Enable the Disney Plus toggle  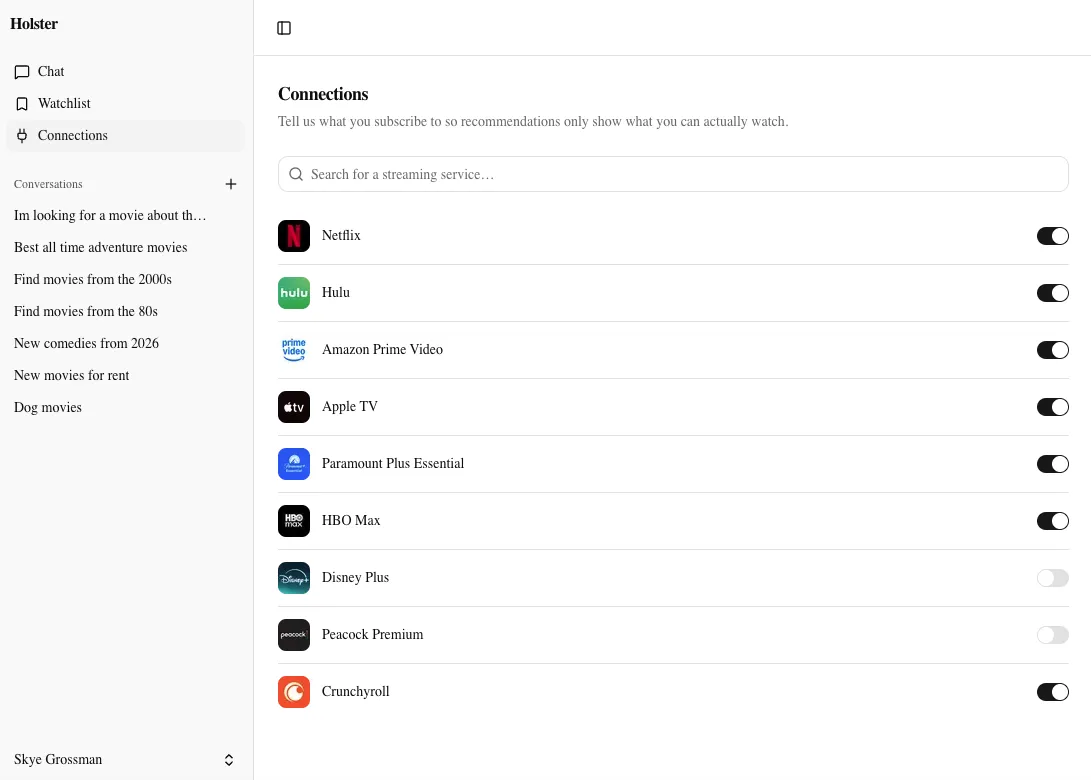1052,578
